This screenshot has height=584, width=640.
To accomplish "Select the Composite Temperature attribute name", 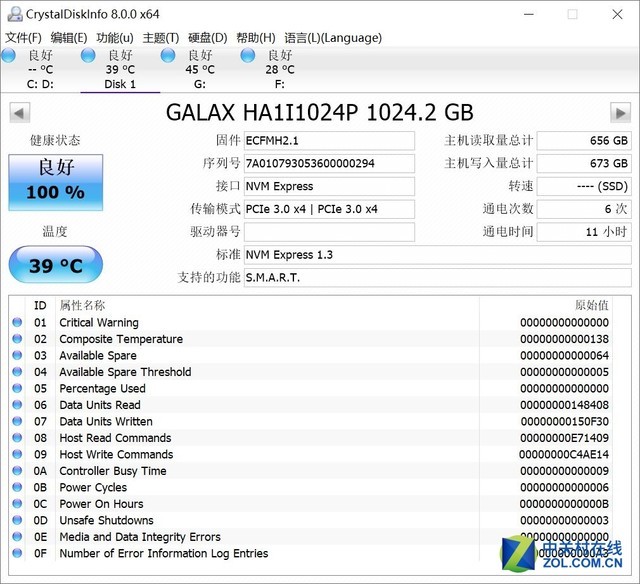I will coord(121,339).
